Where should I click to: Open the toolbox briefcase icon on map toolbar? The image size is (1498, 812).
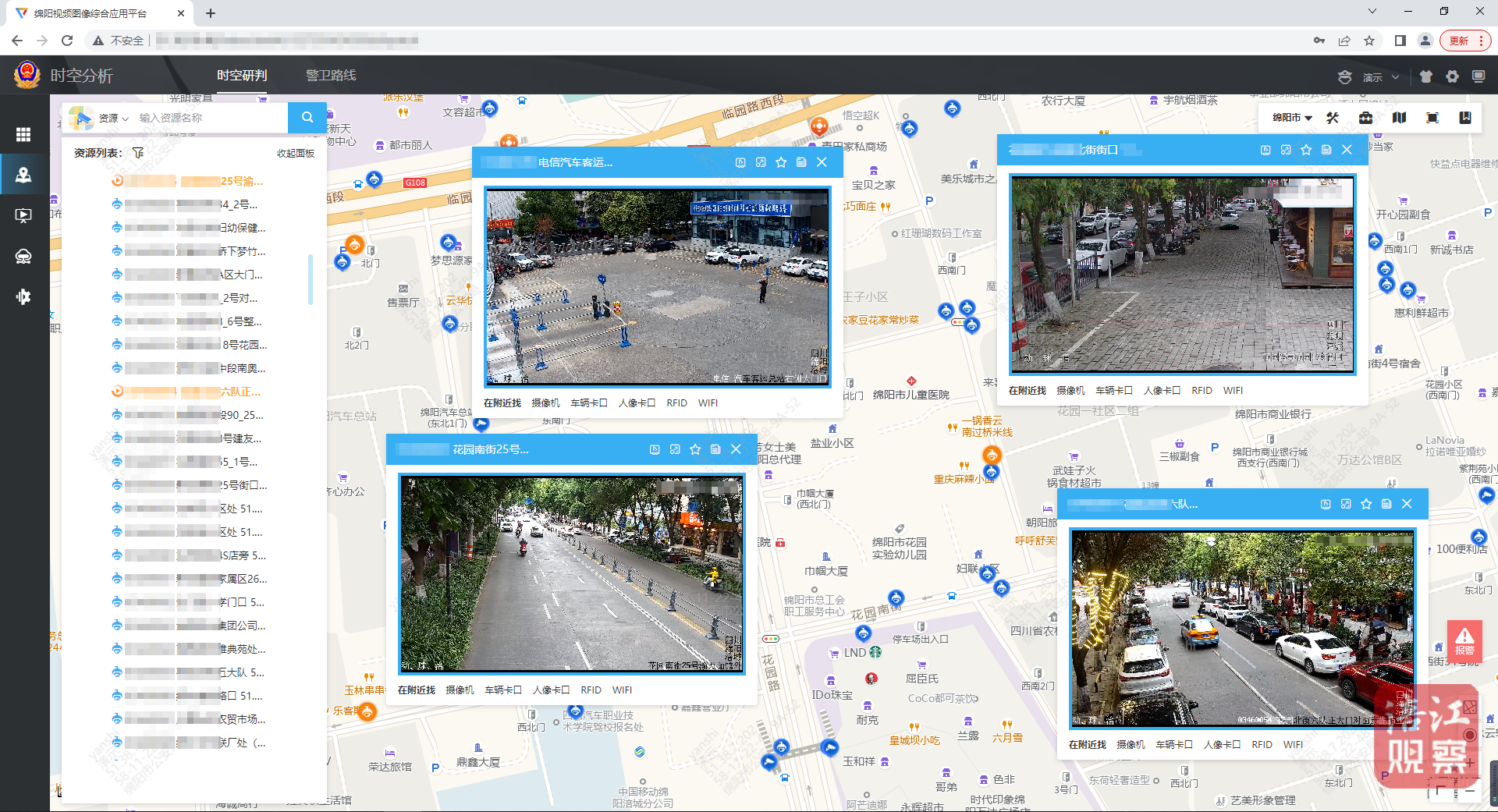coord(1365,118)
